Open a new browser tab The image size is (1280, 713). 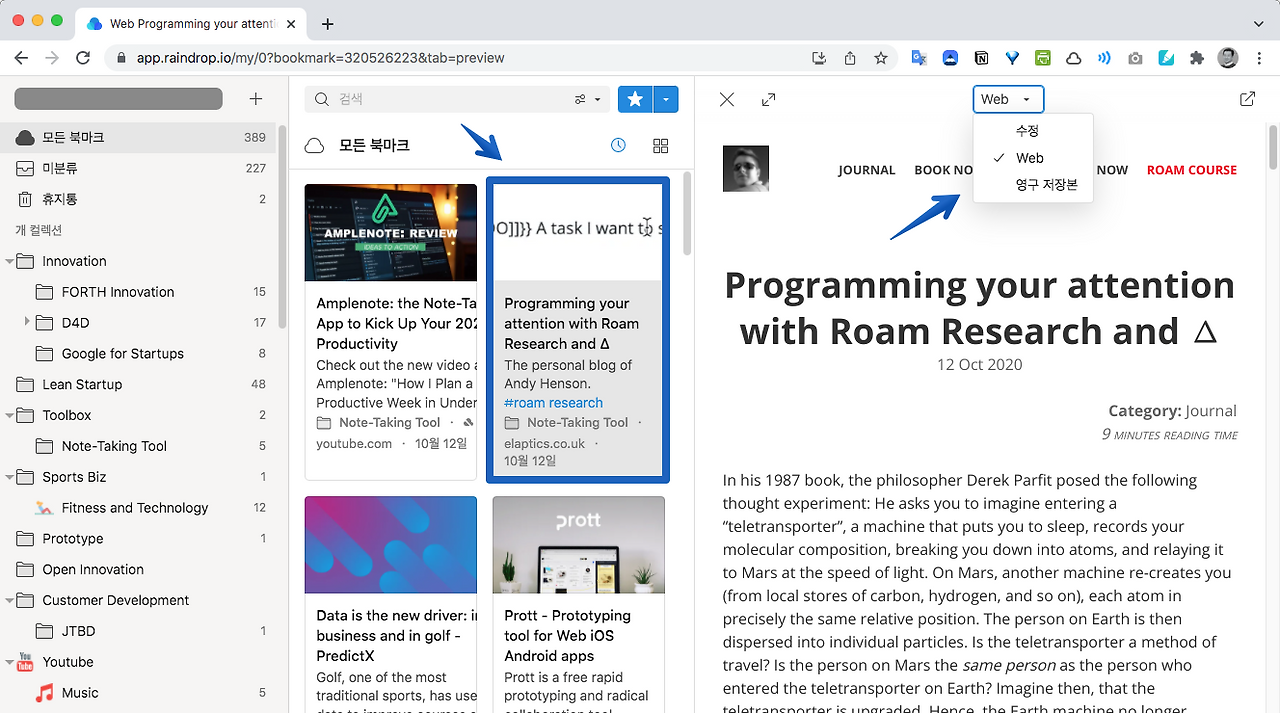pos(328,23)
